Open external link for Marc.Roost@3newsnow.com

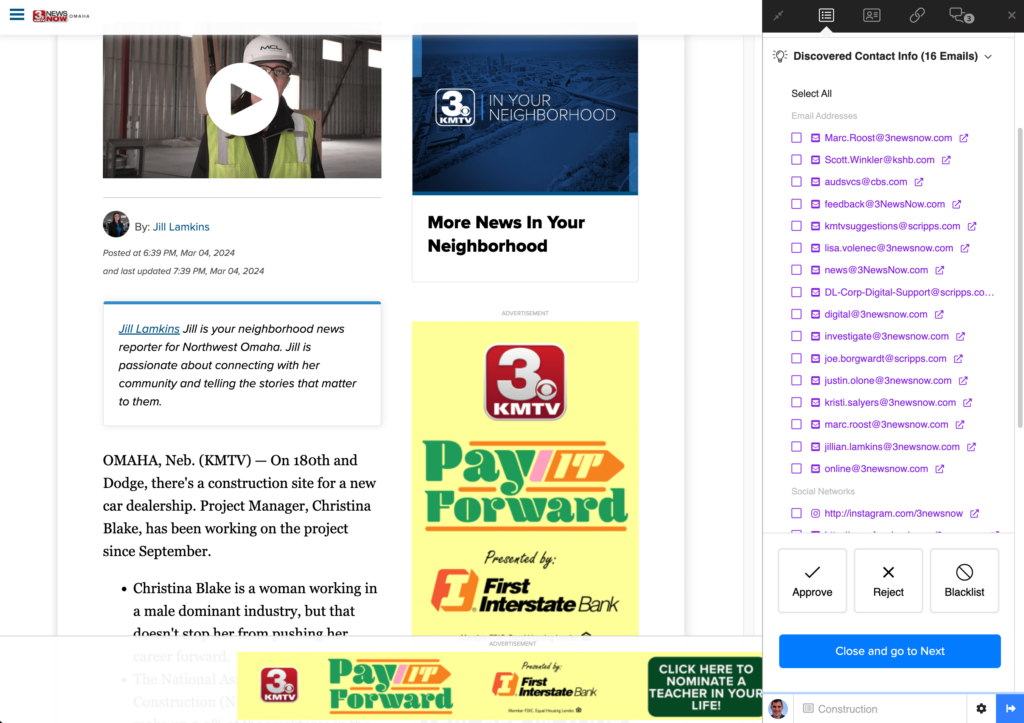[x=964, y=138]
